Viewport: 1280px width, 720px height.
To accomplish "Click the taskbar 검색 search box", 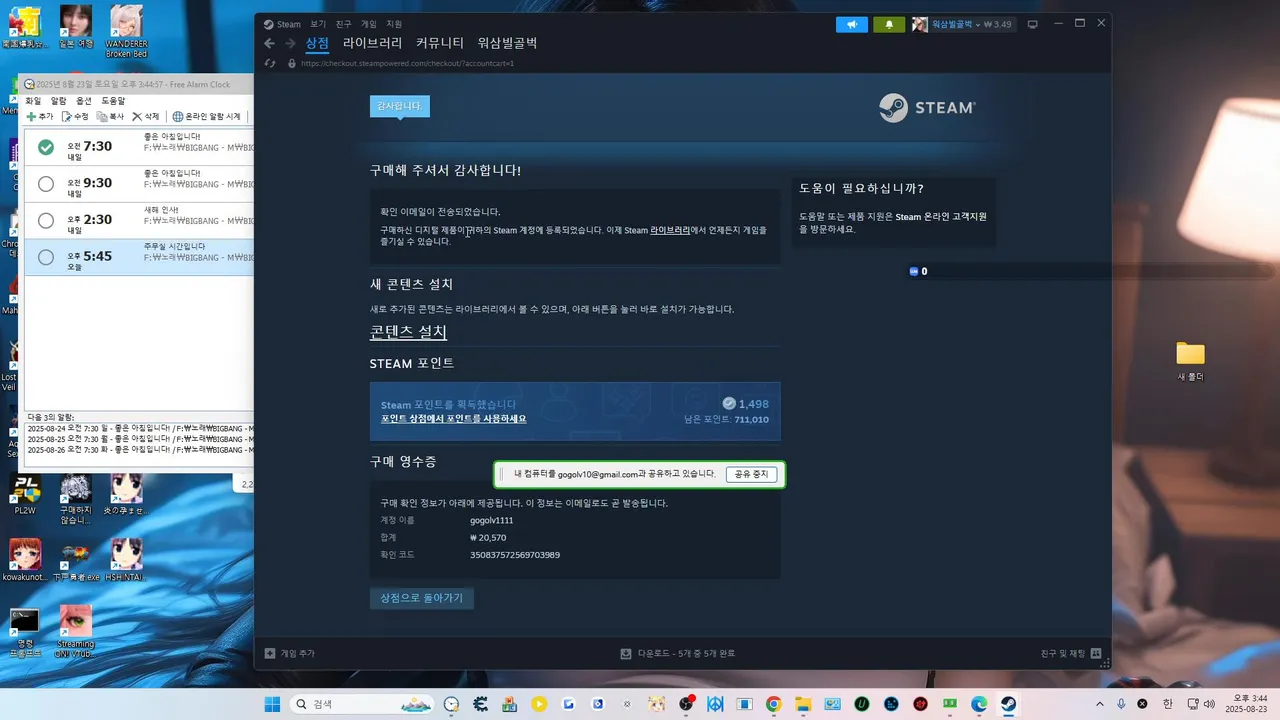I will [362, 704].
